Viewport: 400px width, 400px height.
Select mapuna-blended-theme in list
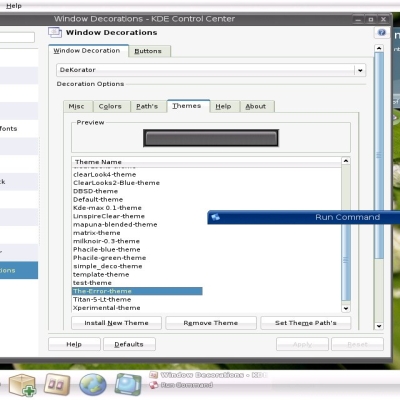pyautogui.click(x=115, y=224)
